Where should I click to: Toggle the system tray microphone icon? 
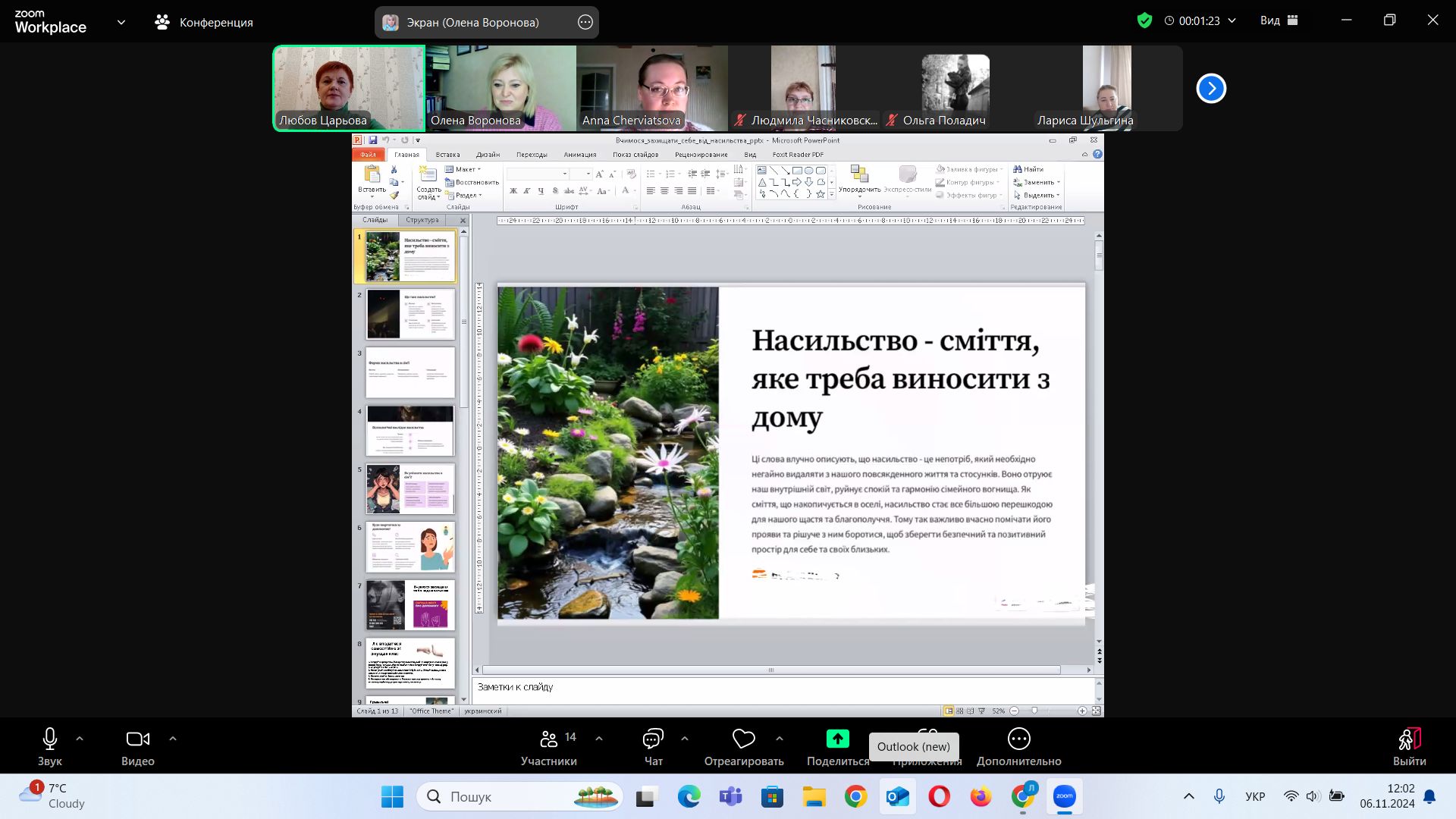[x=1219, y=796]
